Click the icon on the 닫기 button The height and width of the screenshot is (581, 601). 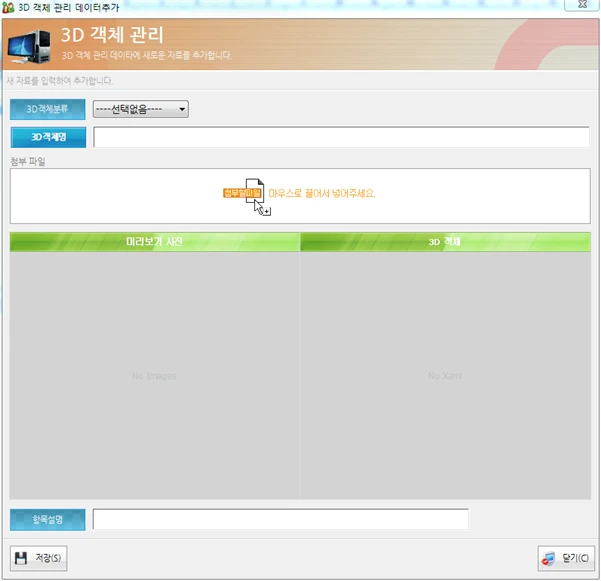pos(548,559)
